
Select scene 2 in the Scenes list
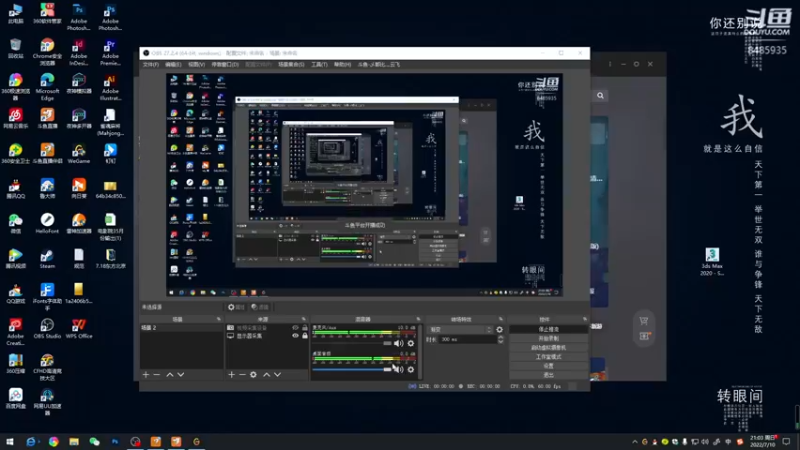point(181,328)
